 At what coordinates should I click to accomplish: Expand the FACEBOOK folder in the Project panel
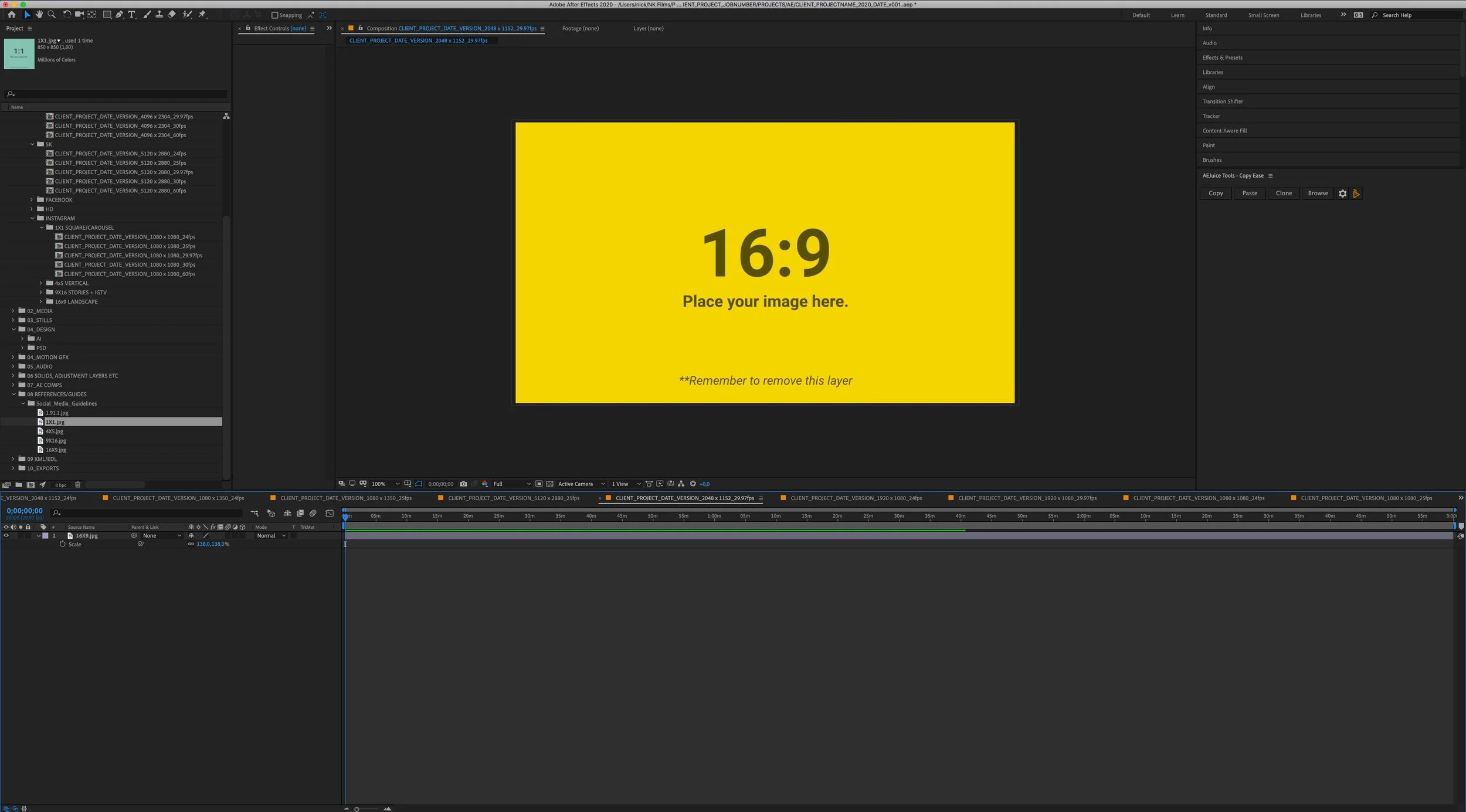click(x=32, y=199)
